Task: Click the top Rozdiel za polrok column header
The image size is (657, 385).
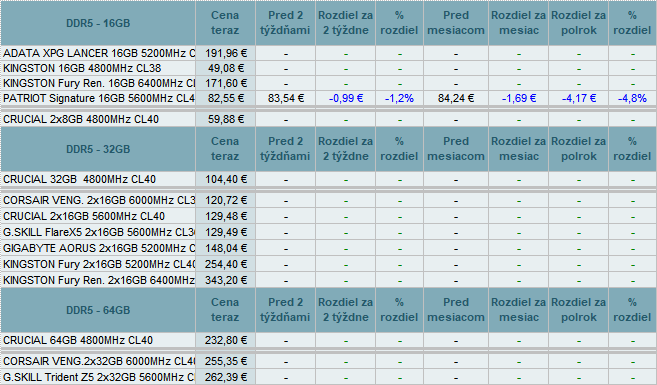Action: pyautogui.click(x=578, y=23)
